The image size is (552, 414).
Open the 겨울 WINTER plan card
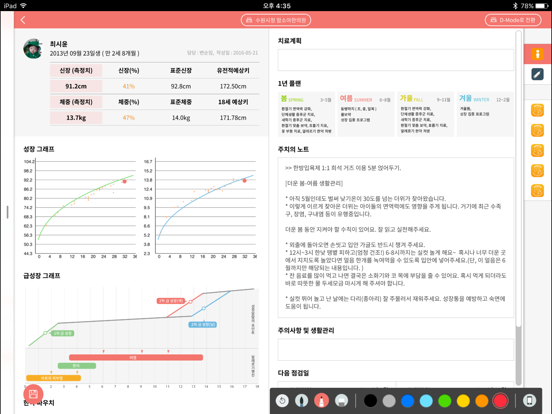485,114
